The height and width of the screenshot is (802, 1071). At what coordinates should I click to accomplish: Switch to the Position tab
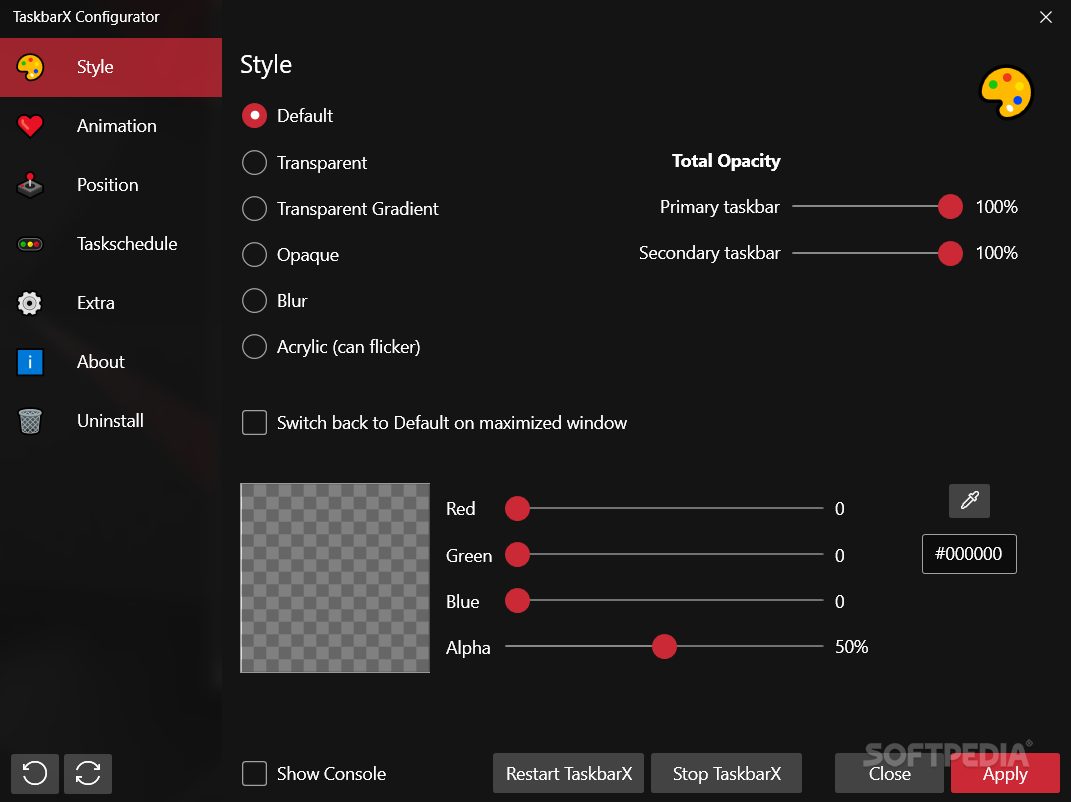tap(111, 184)
